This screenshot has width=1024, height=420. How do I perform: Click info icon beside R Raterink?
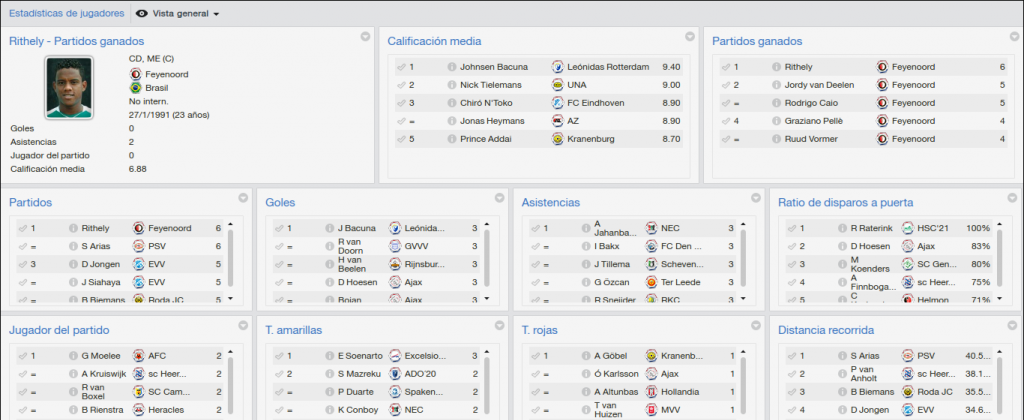click(x=843, y=228)
